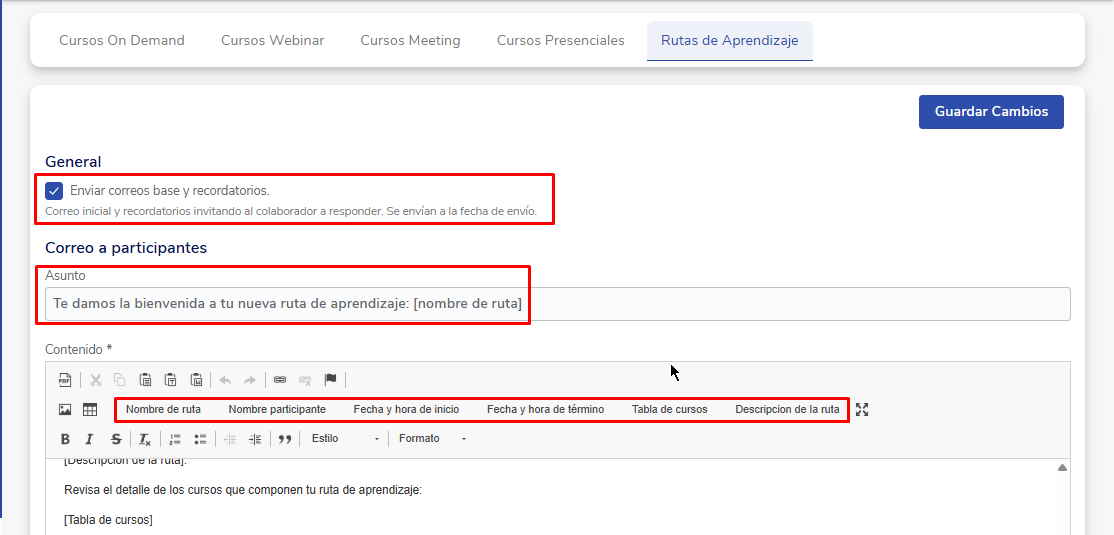This screenshot has width=1114, height=535.
Task: Click the anchor flag icon
Action: tap(330, 380)
